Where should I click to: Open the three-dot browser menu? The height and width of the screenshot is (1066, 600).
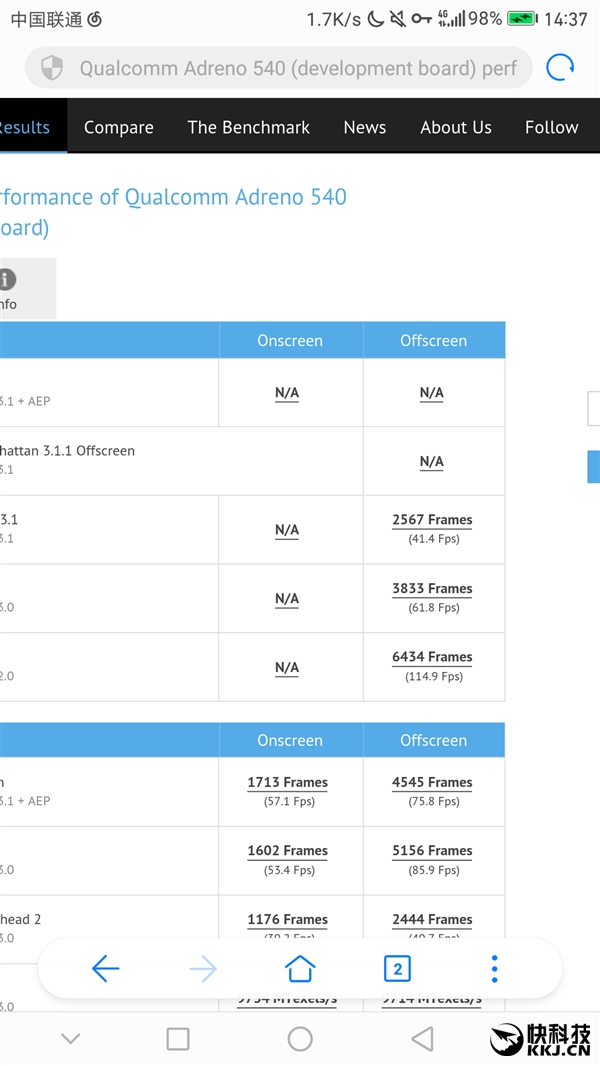pyautogui.click(x=494, y=968)
